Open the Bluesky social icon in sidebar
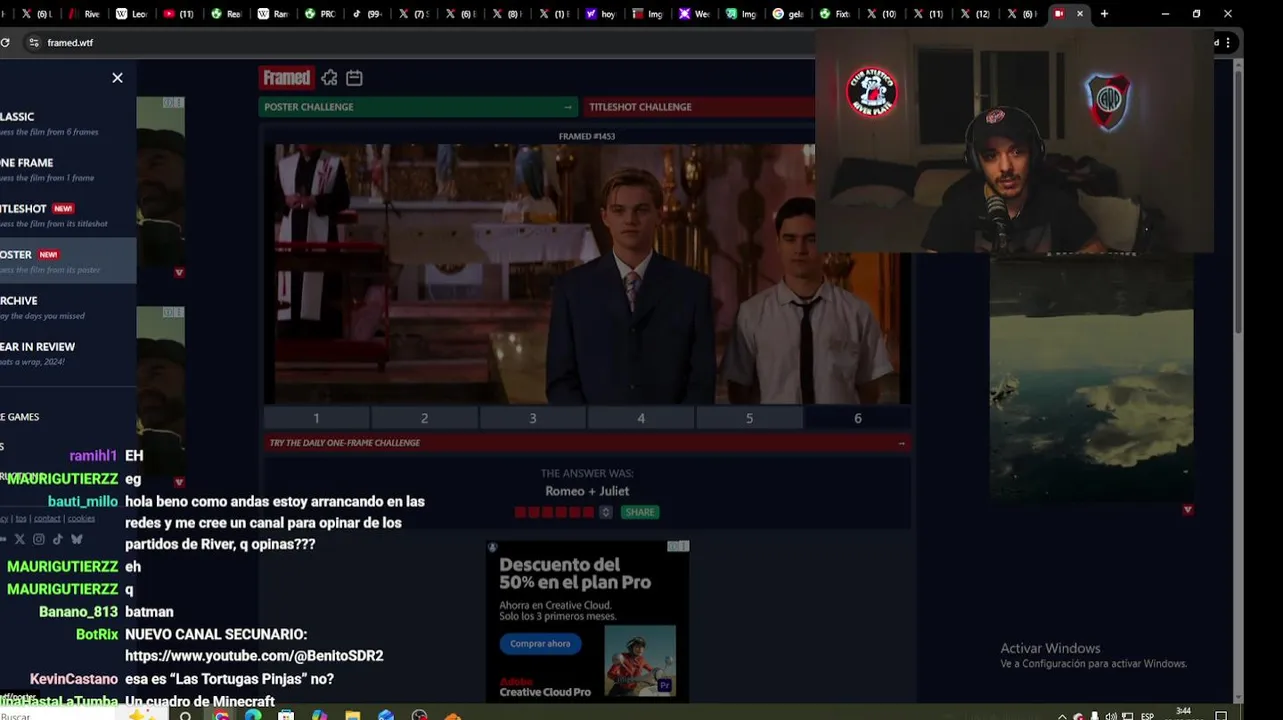The width and height of the screenshot is (1283, 720). (x=77, y=539)
